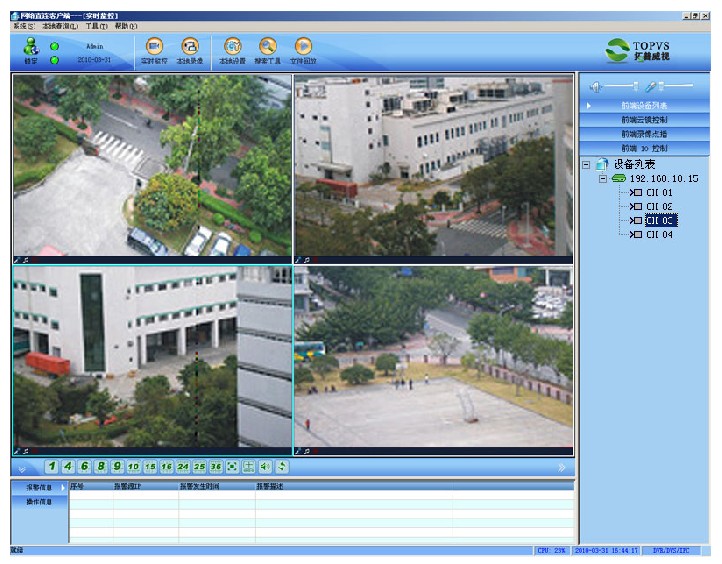Click the lock (锁定) user icon
This screenshot has height=564, width=722.
(x=31, y=47)
